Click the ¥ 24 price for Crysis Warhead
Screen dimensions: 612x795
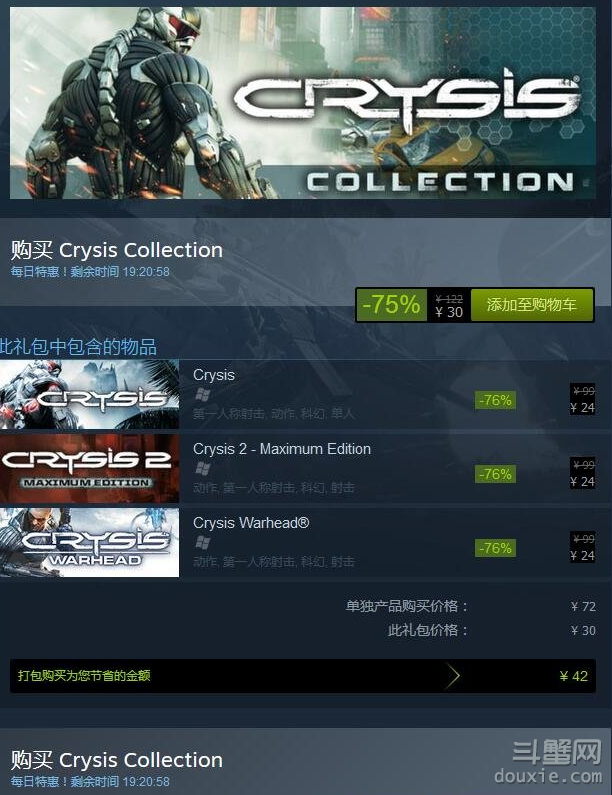coord(582,555)
